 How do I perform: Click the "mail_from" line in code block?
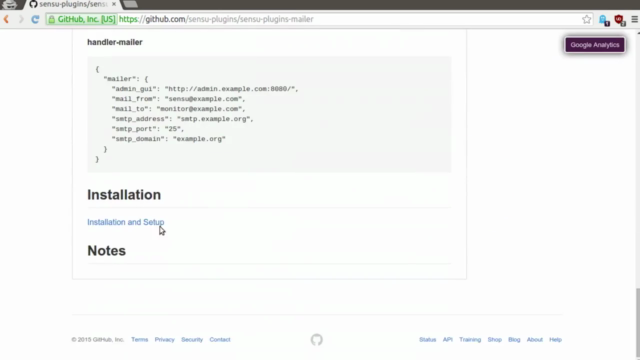pos(179,99)
